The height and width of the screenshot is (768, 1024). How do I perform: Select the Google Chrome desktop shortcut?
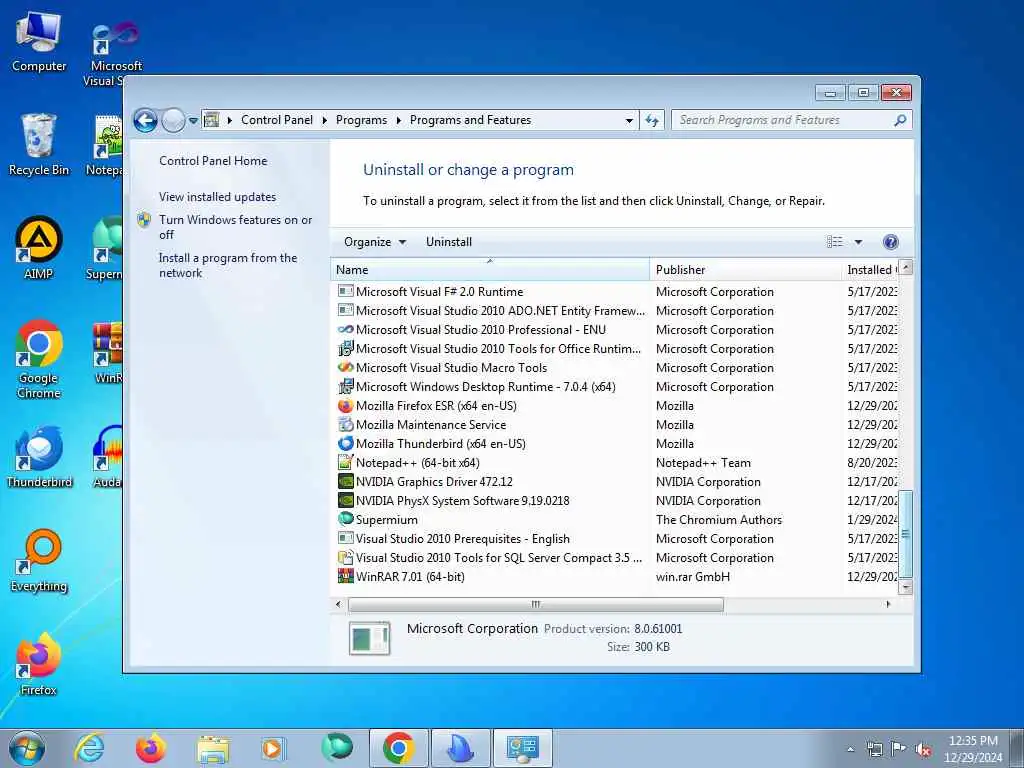point(39,359)
